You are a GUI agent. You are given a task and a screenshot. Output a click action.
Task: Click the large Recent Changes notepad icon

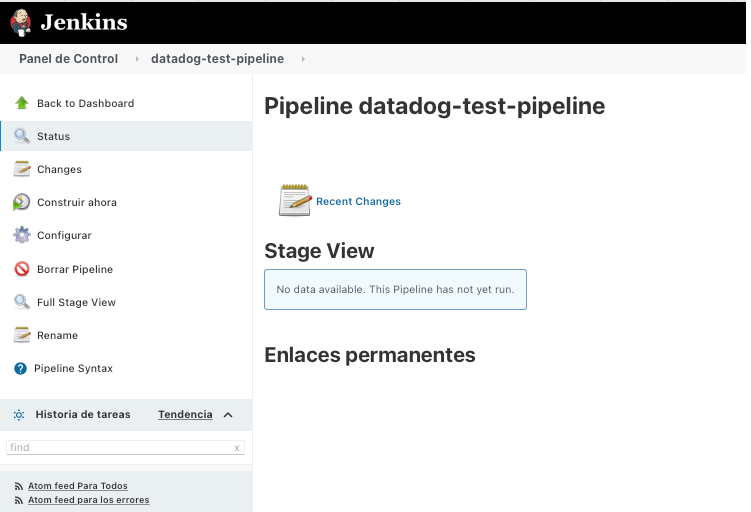coord(295,200)
